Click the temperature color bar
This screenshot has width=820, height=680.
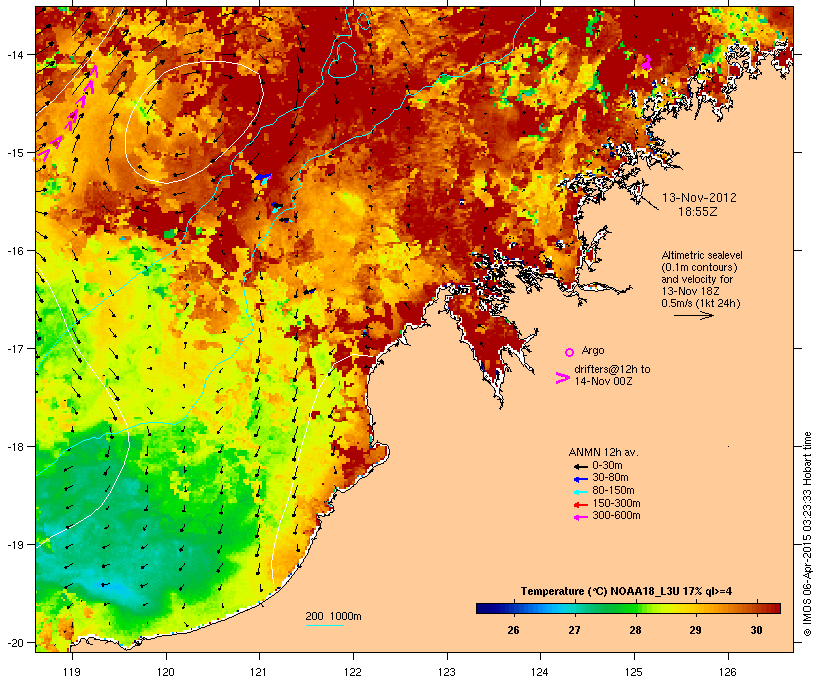click(628, 608)
